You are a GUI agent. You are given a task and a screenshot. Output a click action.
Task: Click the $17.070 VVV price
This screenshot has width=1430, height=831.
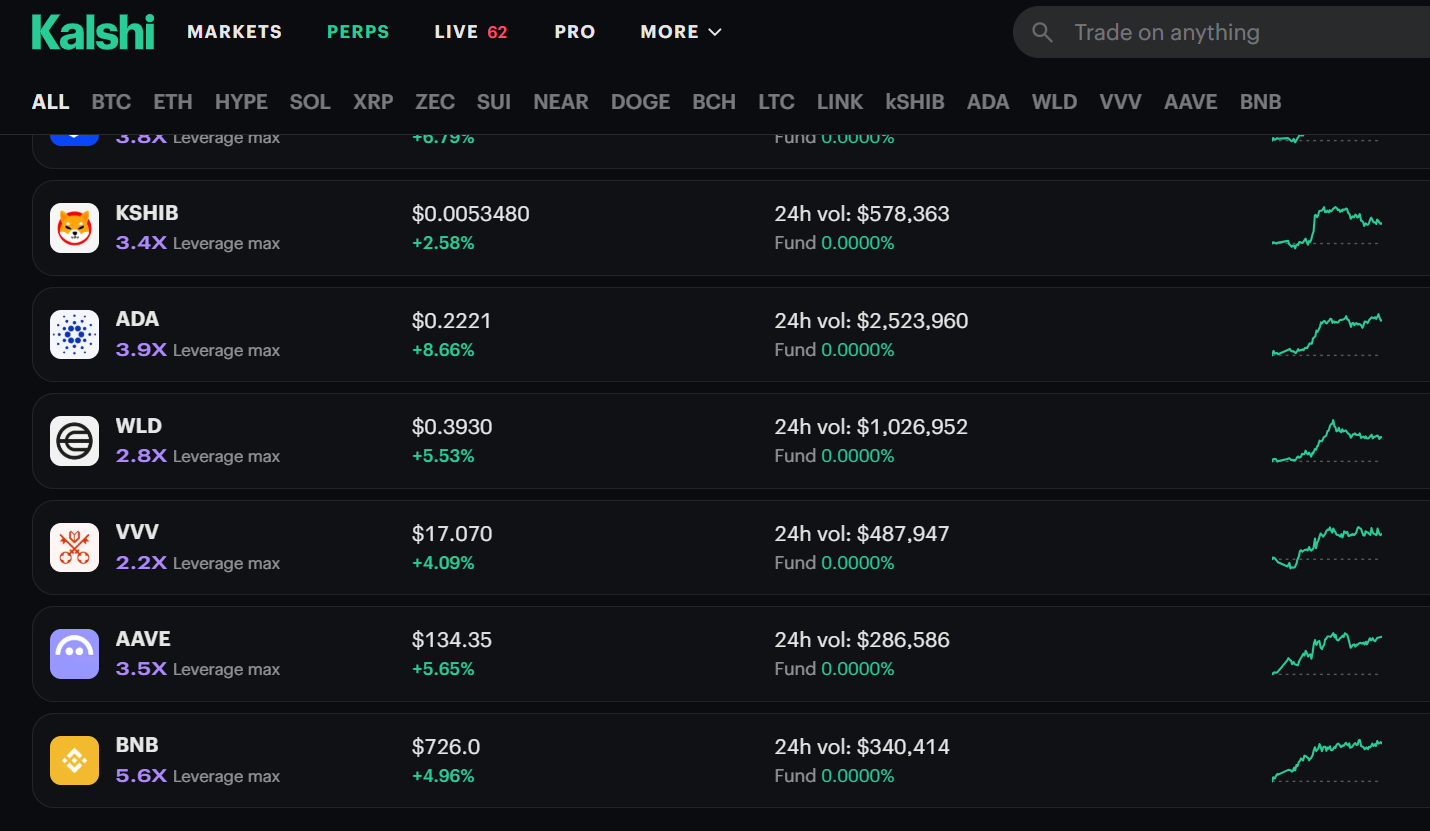(x=452, y=534)
